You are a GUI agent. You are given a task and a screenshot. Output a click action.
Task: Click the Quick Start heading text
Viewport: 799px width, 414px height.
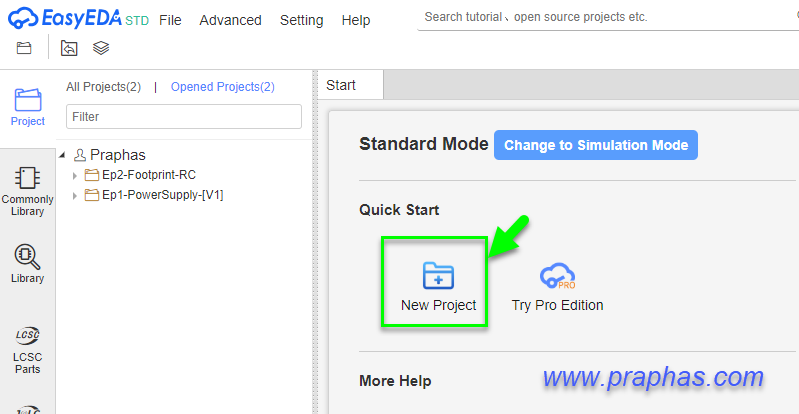point(399,210)
